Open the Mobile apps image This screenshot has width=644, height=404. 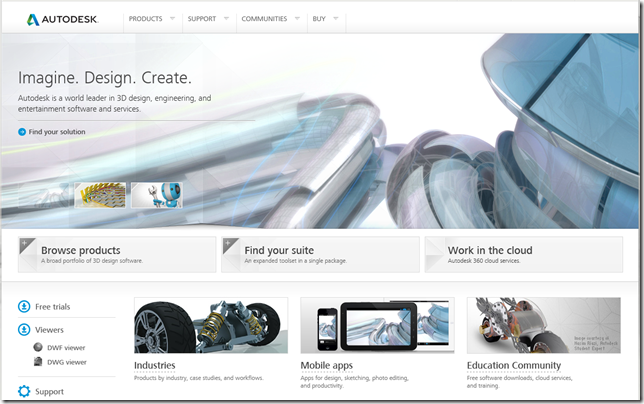click(x=377, y=325)
